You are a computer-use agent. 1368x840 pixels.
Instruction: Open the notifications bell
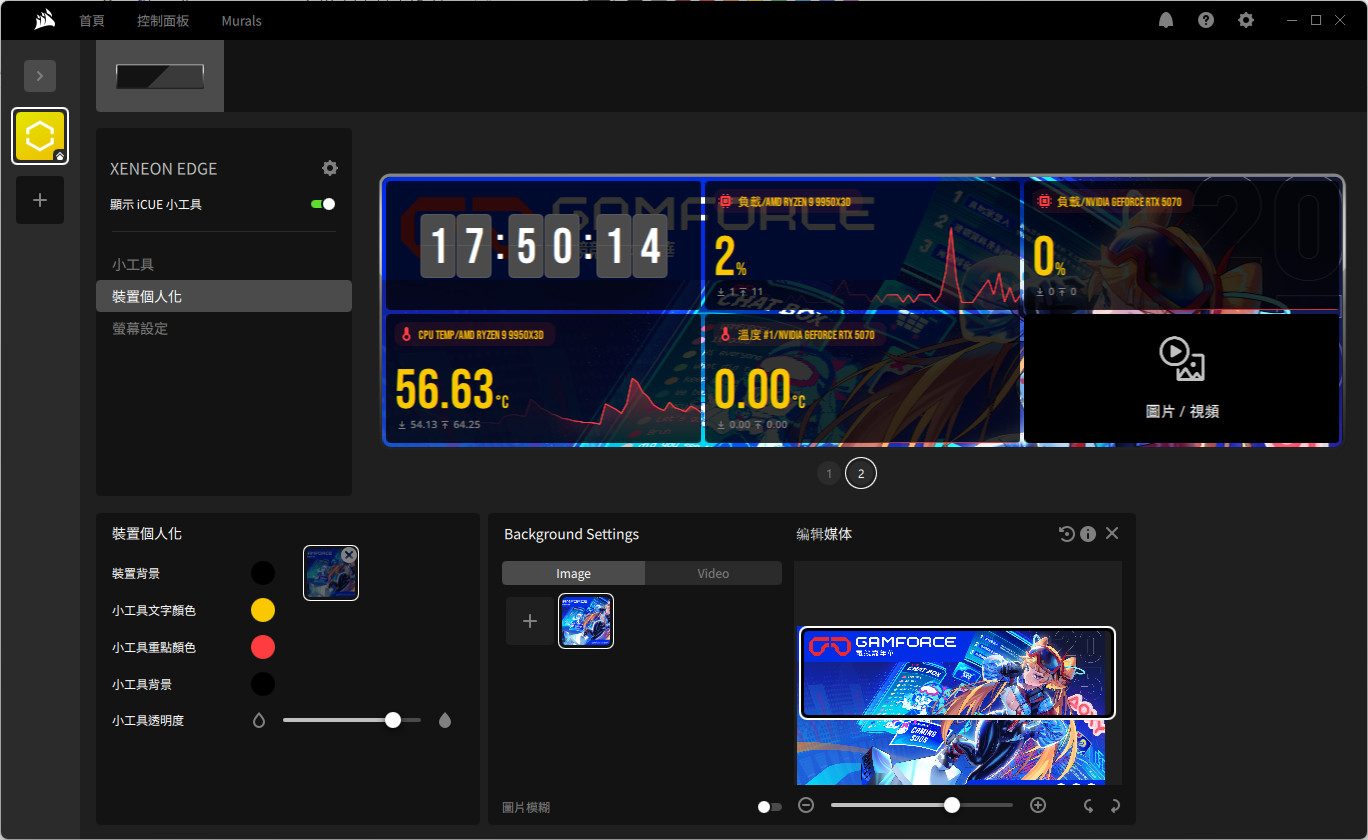(x=1166, y=20)
